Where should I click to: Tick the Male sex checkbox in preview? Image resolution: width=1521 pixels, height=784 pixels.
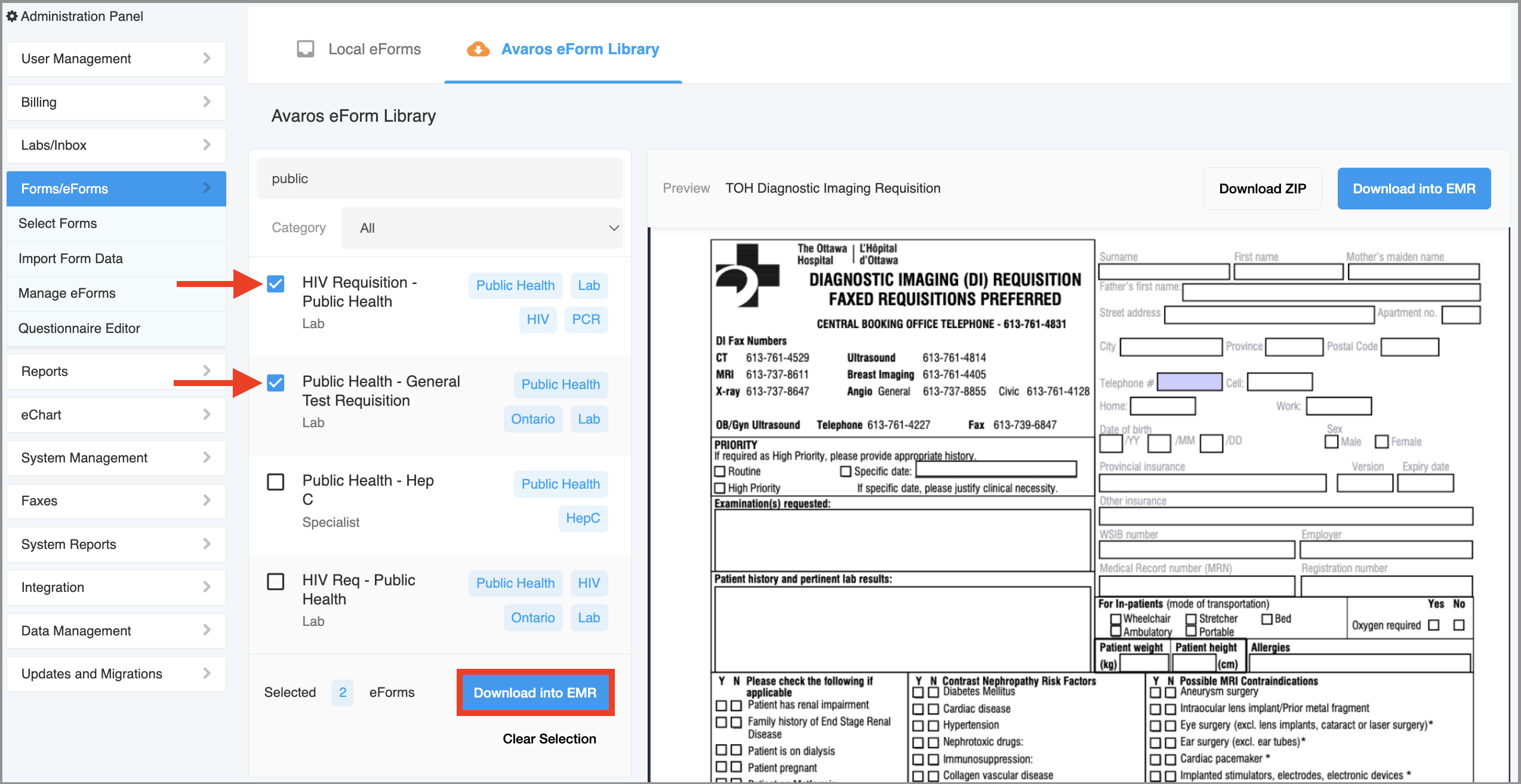pyautogui.click(x=1331, y=442)
